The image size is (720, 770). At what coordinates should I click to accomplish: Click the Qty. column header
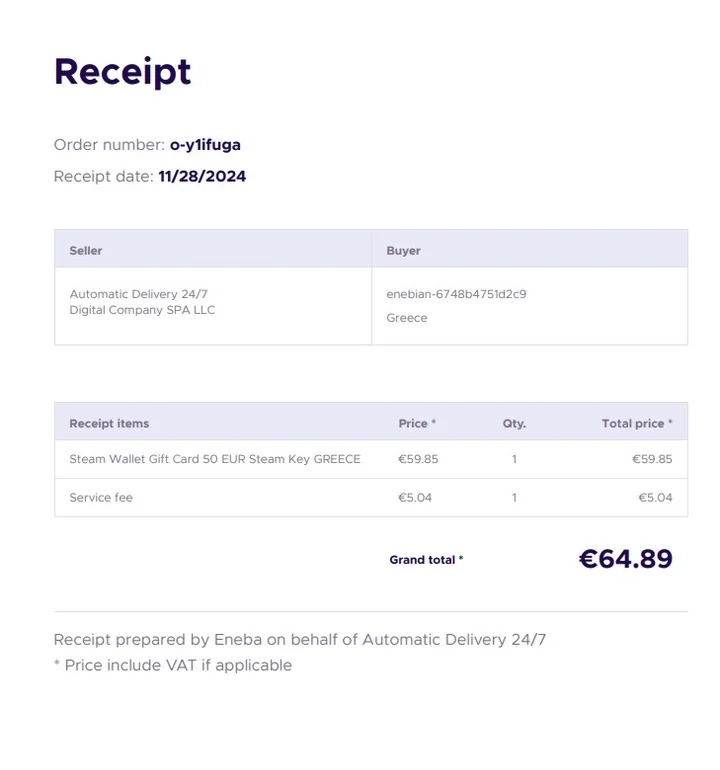514,424
